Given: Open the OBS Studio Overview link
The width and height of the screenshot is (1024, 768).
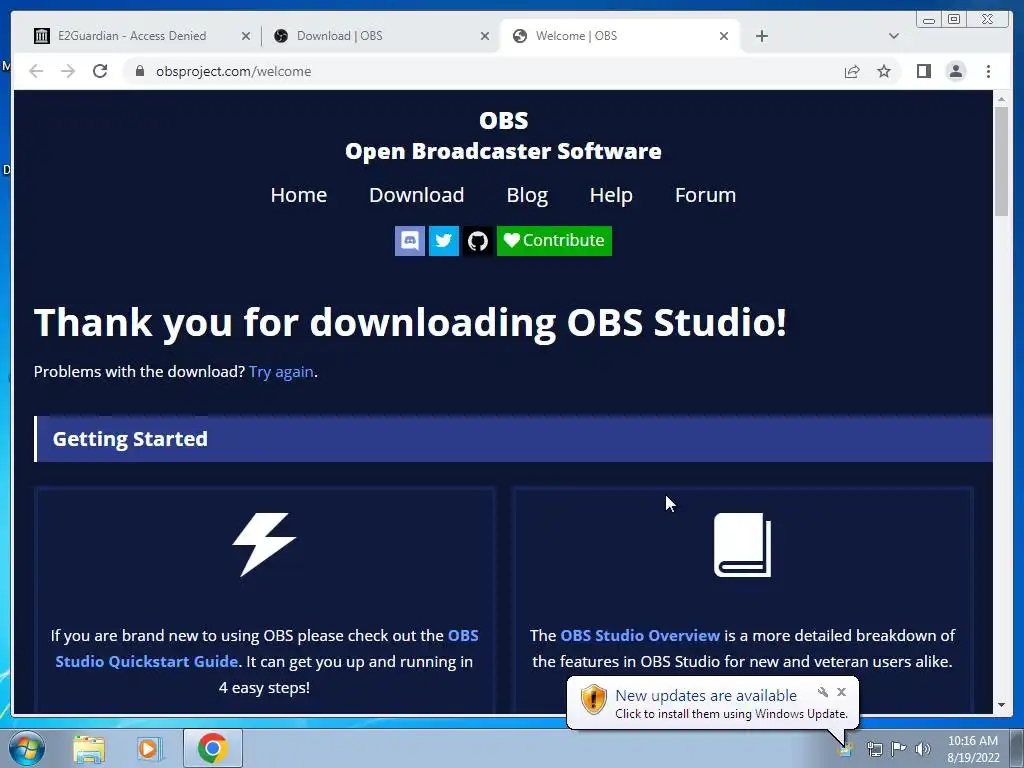Looking at the screenshot, I should point(640,635).
